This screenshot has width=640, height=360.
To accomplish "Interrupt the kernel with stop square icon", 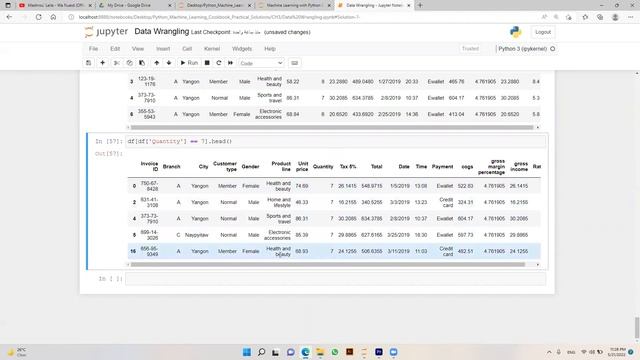I will coord(207,63).
